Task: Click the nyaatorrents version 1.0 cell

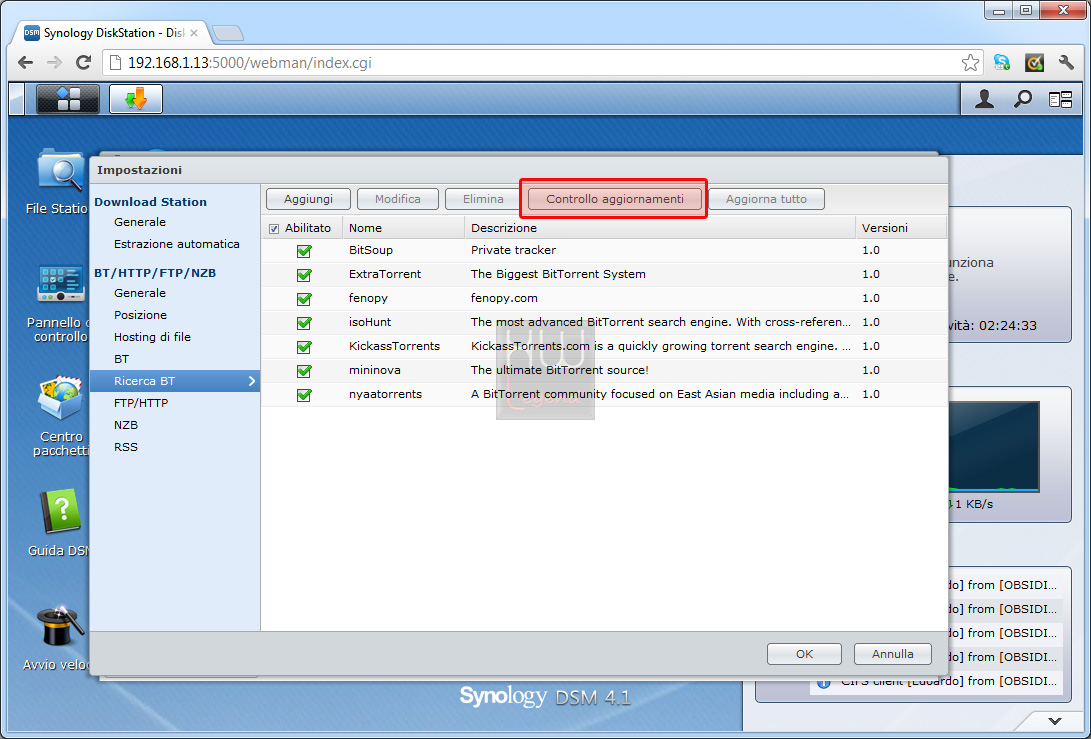Action: click(x=871, y=394)
